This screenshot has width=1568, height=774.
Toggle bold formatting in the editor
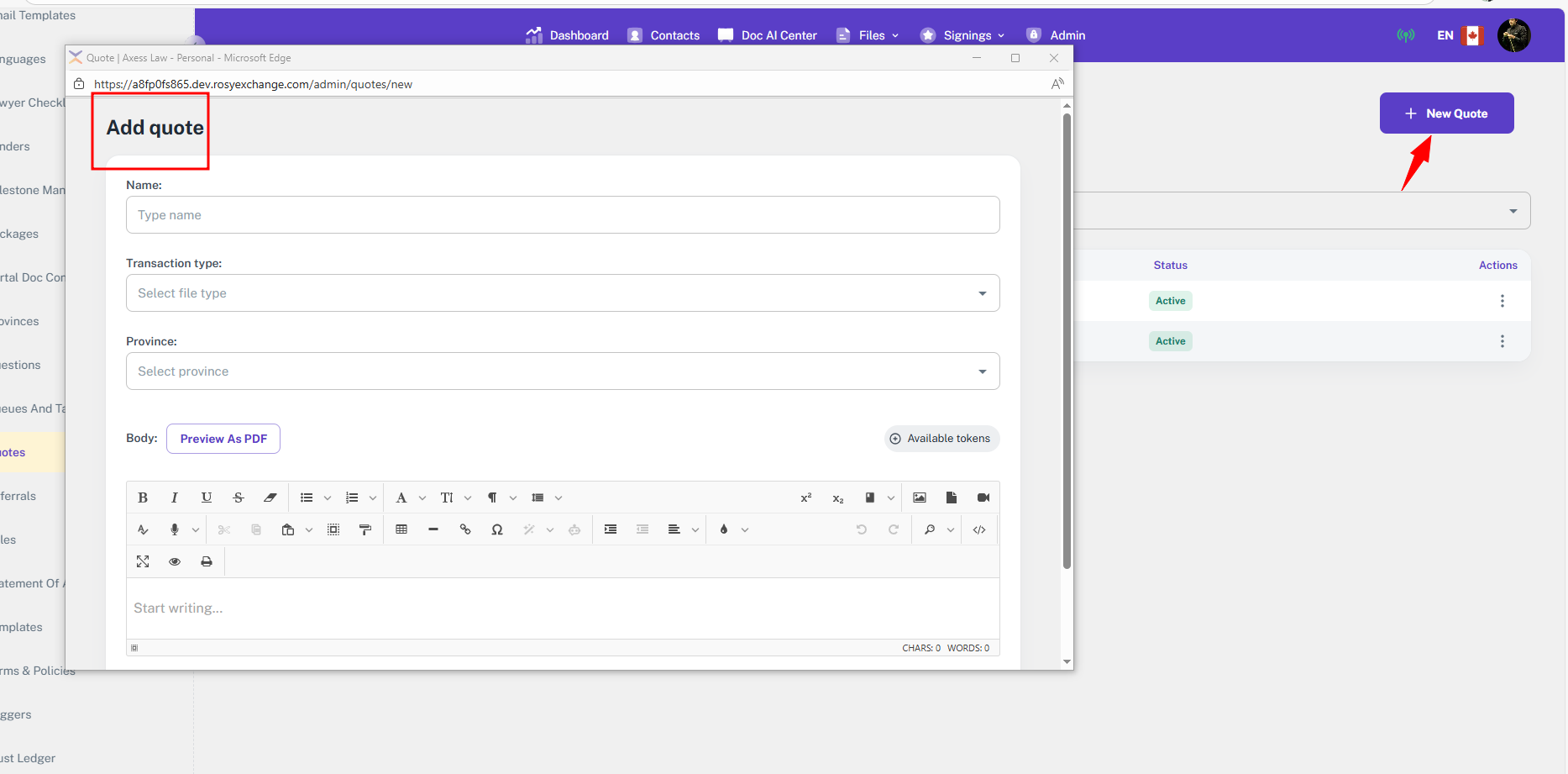point(143,498)
